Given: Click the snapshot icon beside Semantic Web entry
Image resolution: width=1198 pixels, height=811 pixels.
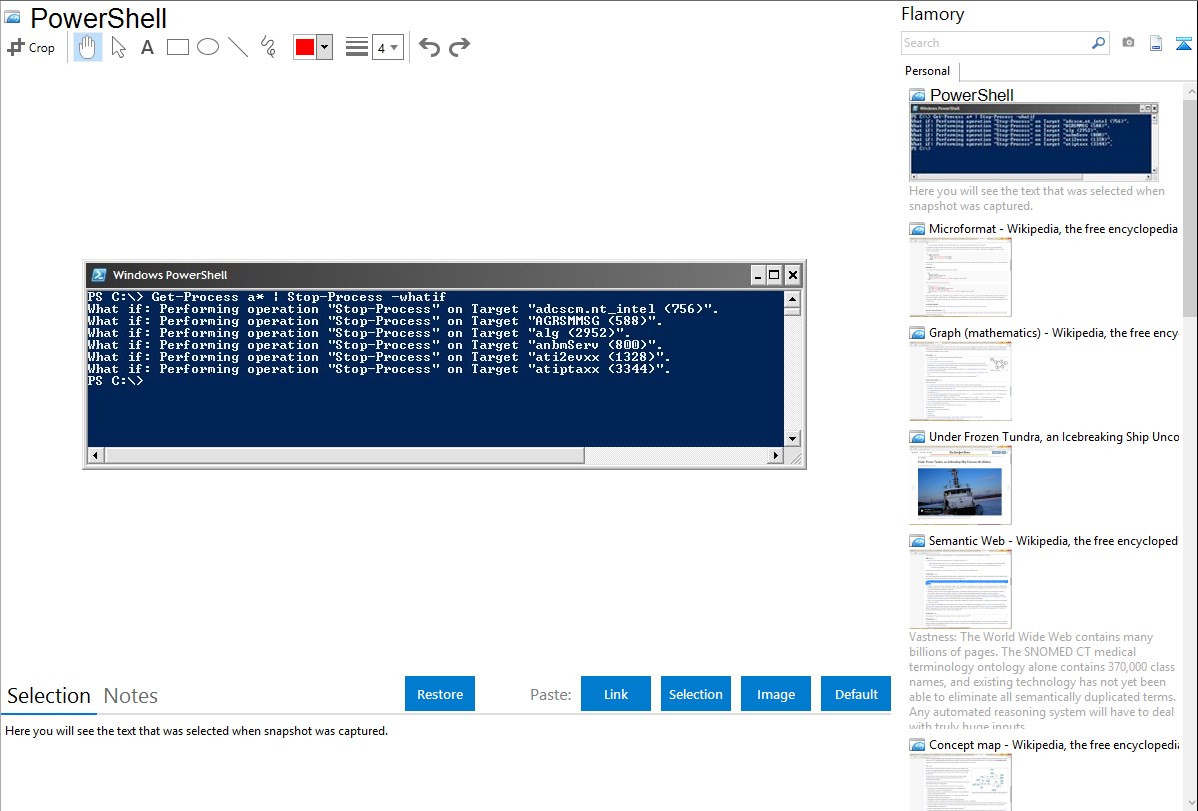Looking at the screenshot, I should pos(917,541).
